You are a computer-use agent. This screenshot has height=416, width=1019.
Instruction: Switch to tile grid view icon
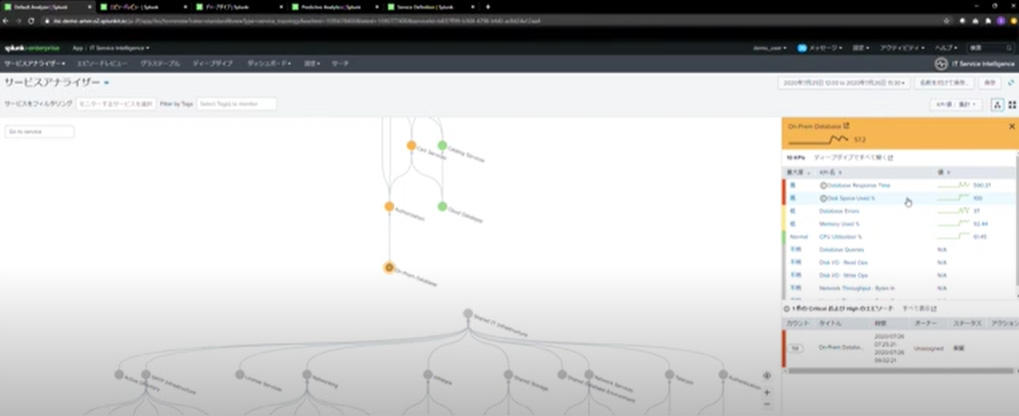[x=1012, y=104]
